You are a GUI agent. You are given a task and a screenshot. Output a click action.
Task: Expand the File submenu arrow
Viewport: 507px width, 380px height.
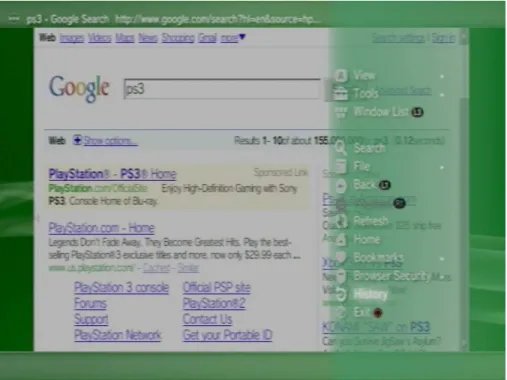point(442,167)
